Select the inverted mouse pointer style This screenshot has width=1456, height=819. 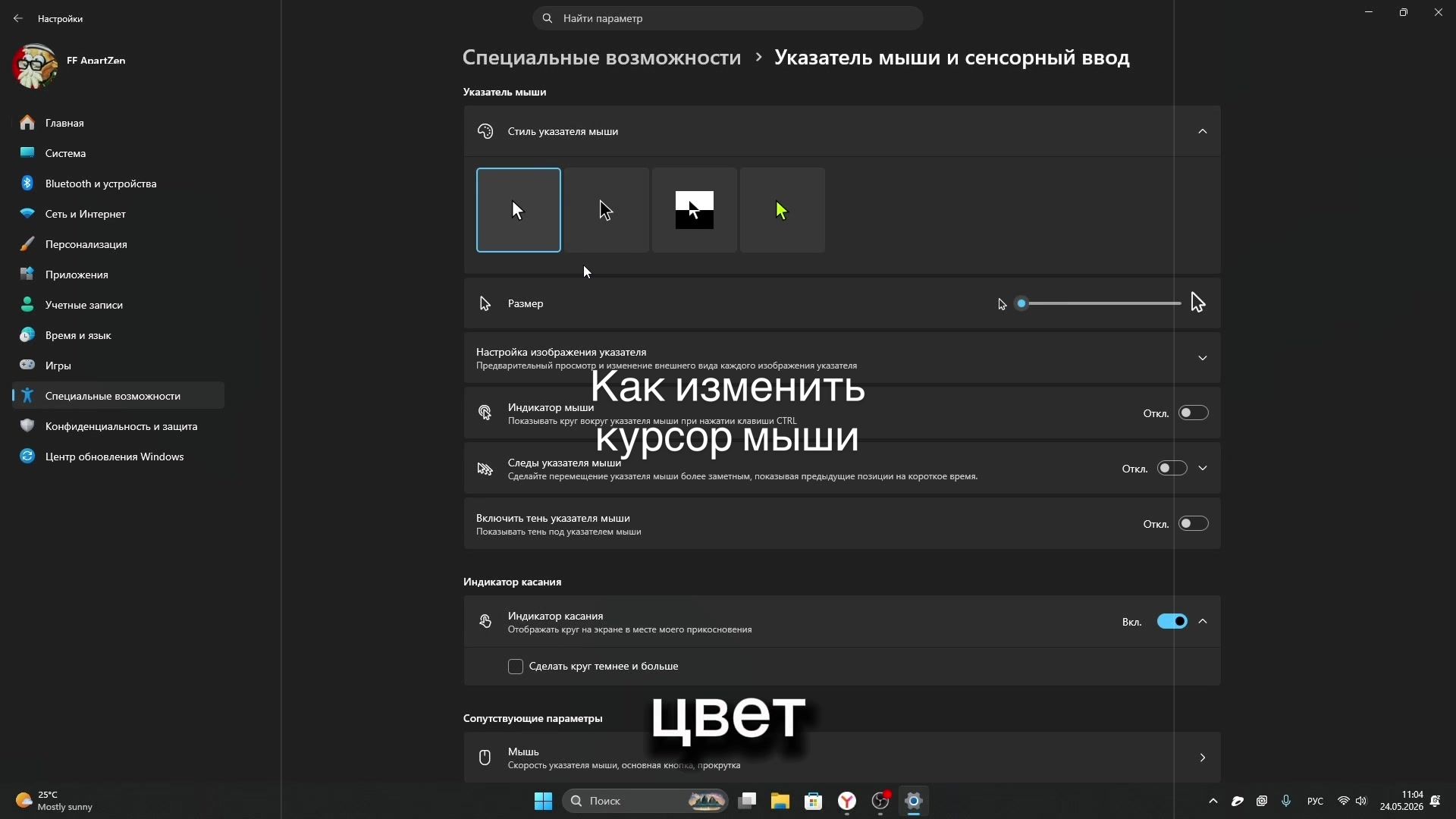click(695, 210)
